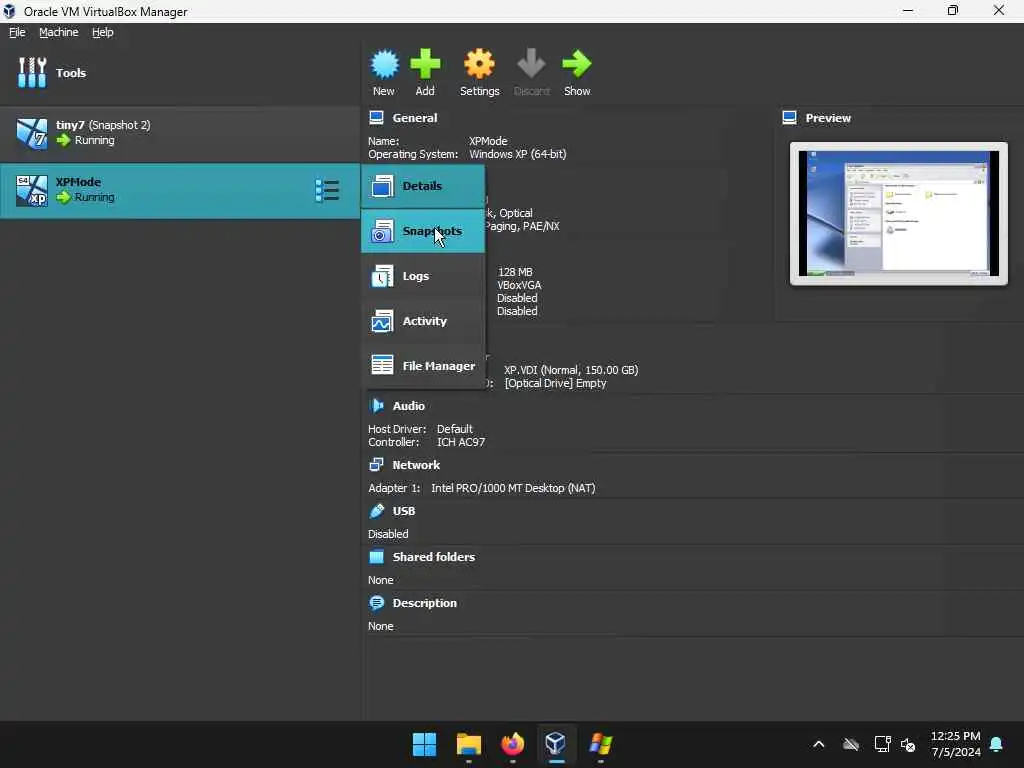
Task: Click the Audio section heading
Action: tap(409, 406)
